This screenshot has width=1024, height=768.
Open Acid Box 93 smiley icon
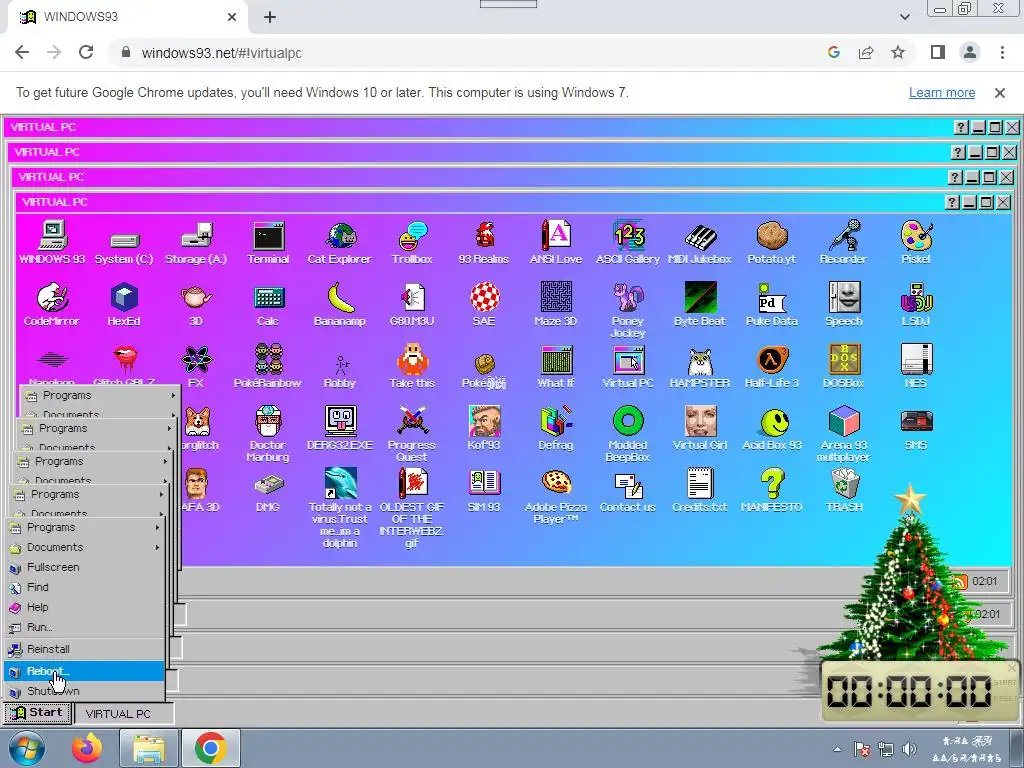[772, 428]
